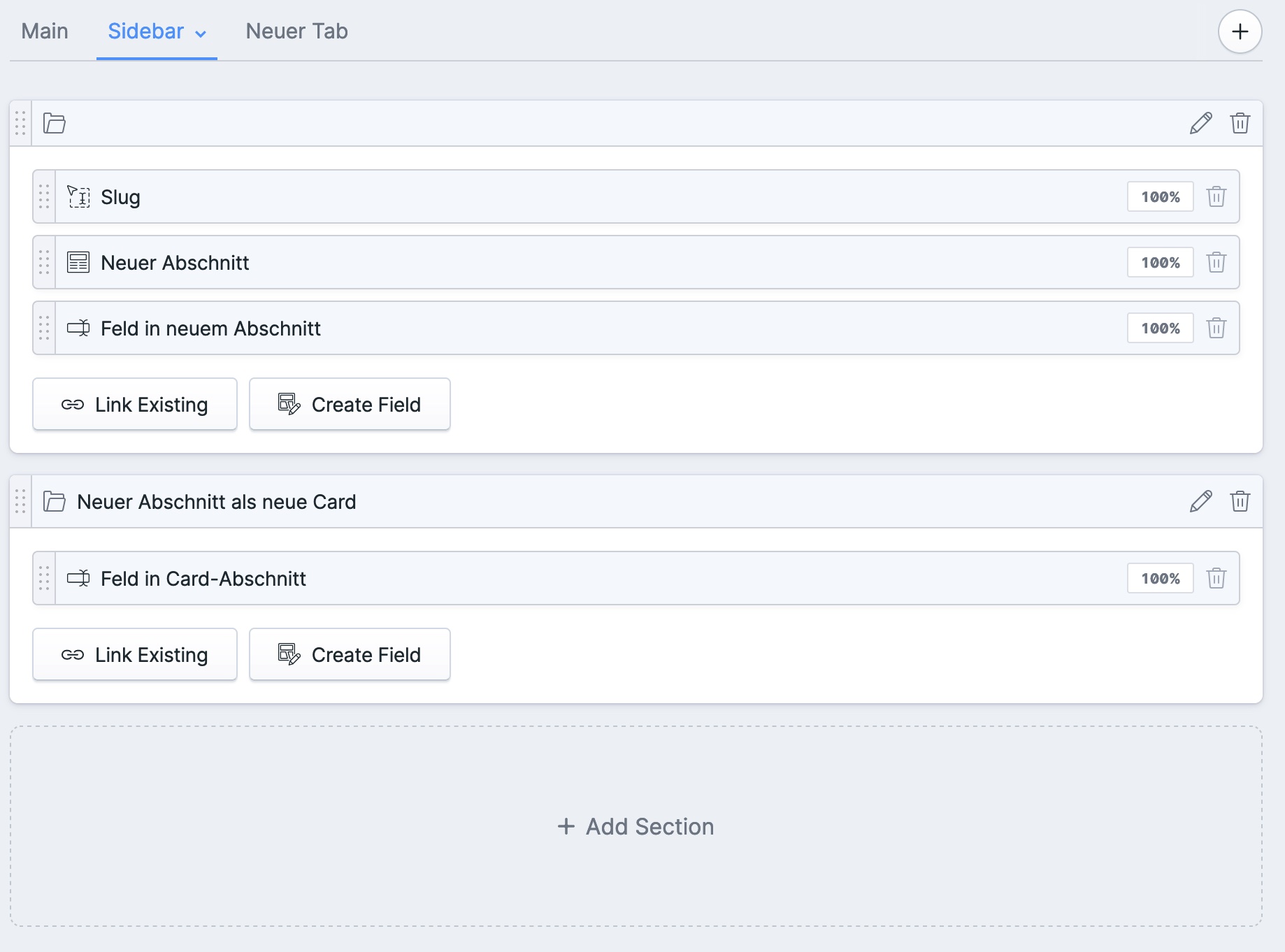Delete the unnamed first section
This screenshot has width=1285, height=952.
1240,123
